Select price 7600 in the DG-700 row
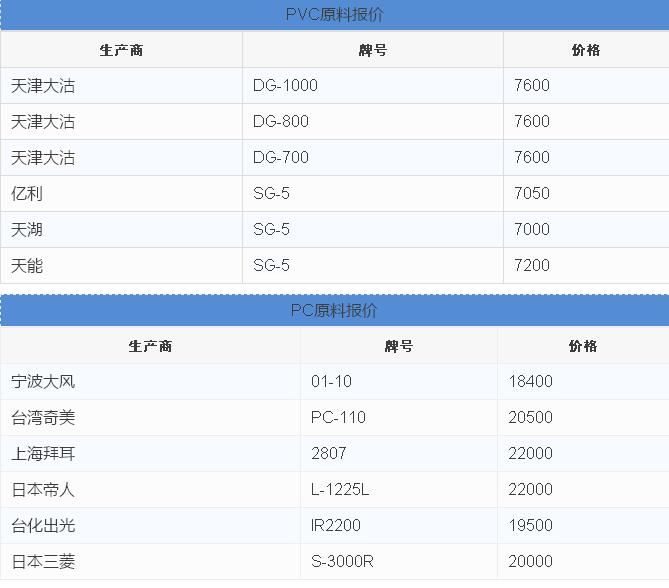 click(586, 157)
